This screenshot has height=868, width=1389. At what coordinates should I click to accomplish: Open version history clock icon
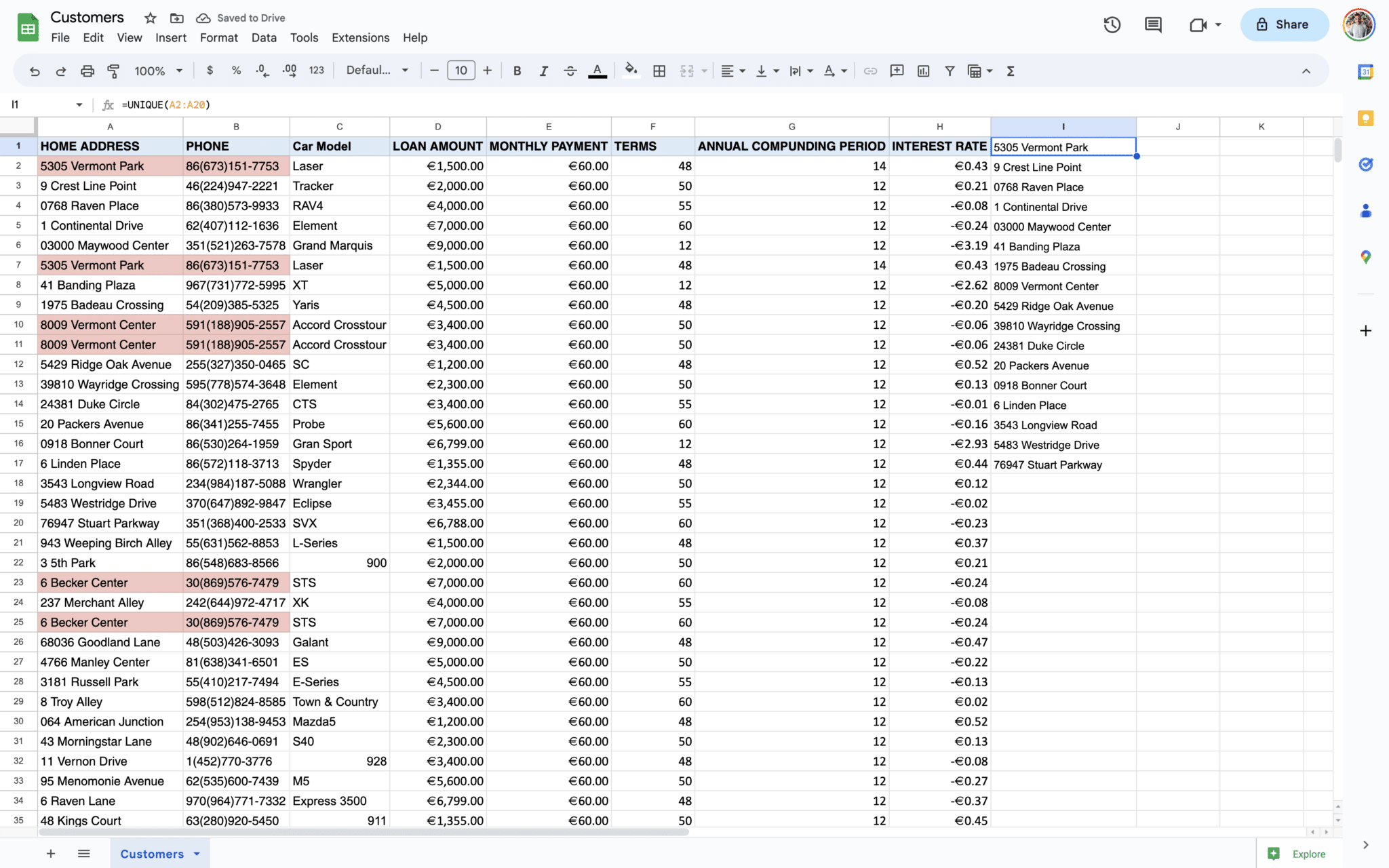(x=1112, y=25)
